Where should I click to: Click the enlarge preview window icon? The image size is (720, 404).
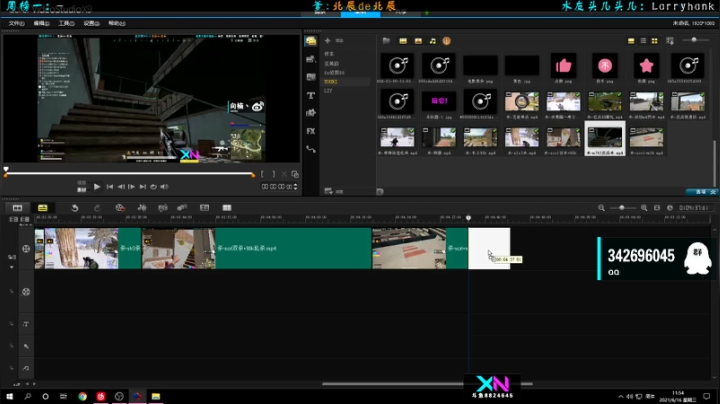tap(295, 174)
